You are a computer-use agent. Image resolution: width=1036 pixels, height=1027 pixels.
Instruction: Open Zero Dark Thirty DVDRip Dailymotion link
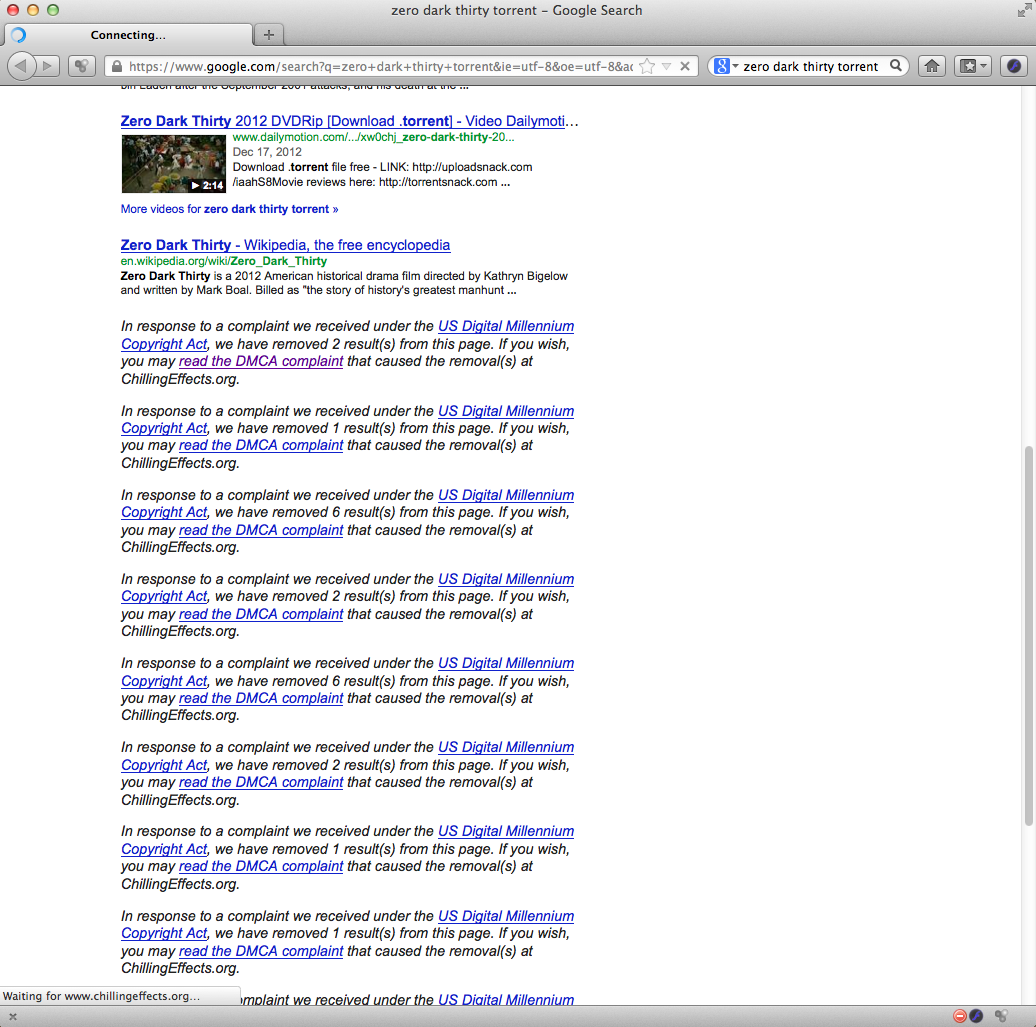349,121
